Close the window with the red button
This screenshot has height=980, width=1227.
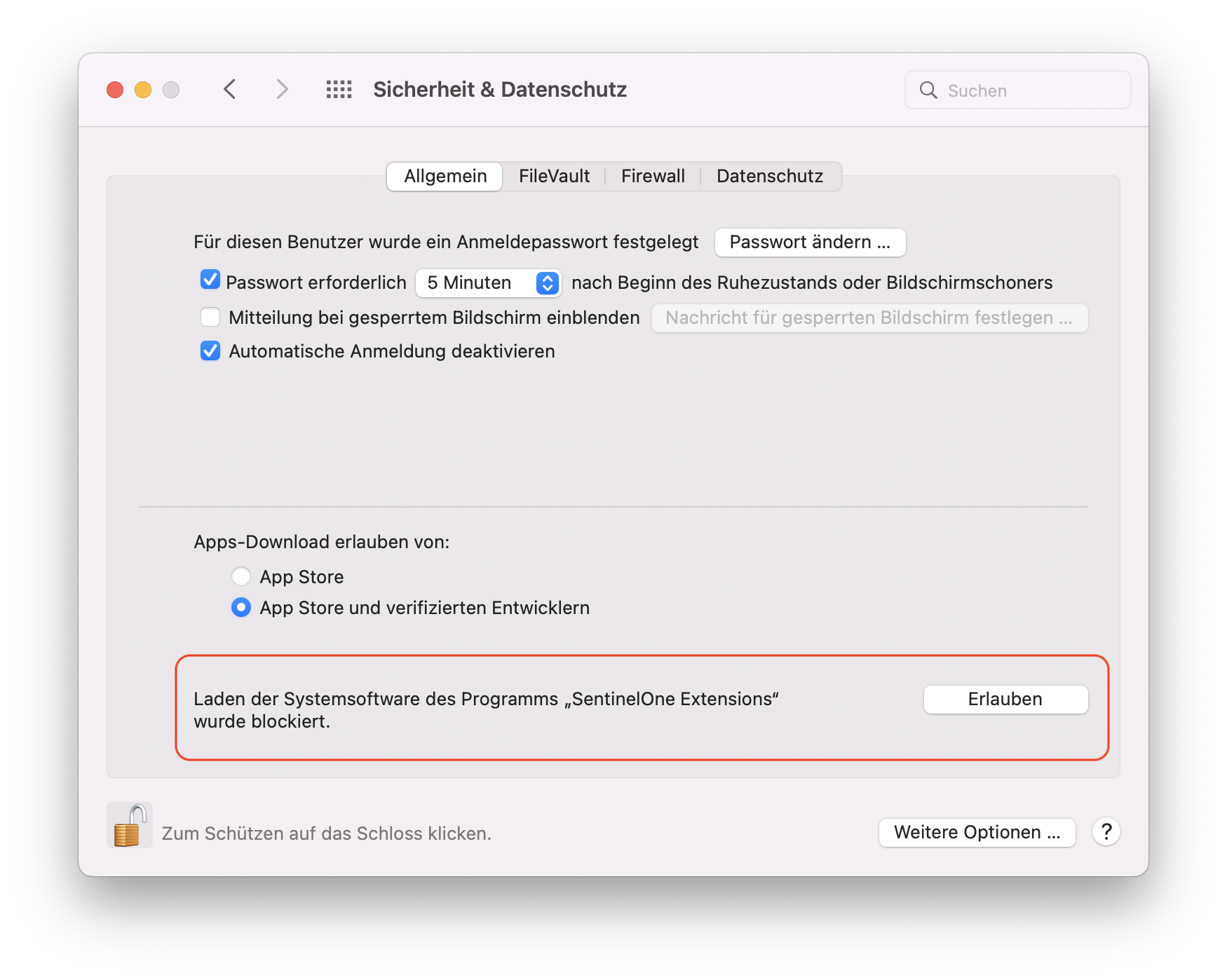click(115, 90)
